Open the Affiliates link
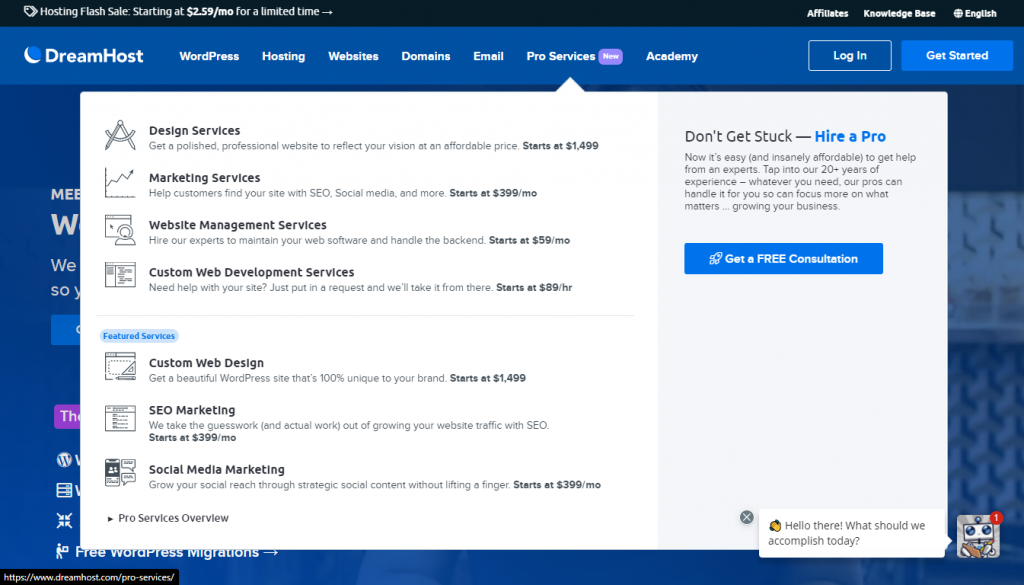1024x585 pixels. click(827, 13)
